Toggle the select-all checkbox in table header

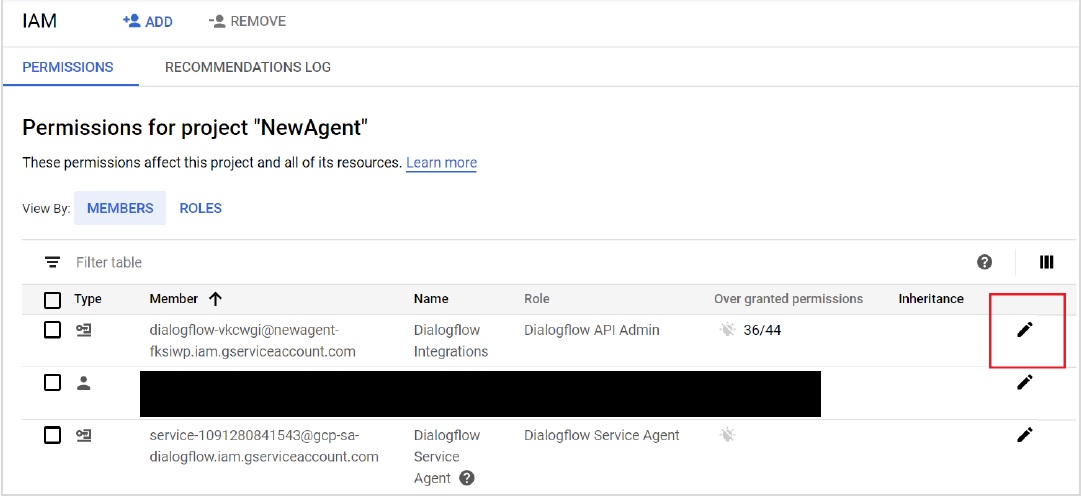click(x=53, y=299)
